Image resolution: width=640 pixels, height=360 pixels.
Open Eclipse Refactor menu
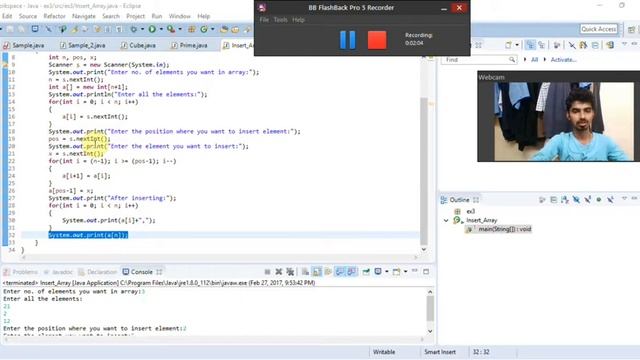54,16
